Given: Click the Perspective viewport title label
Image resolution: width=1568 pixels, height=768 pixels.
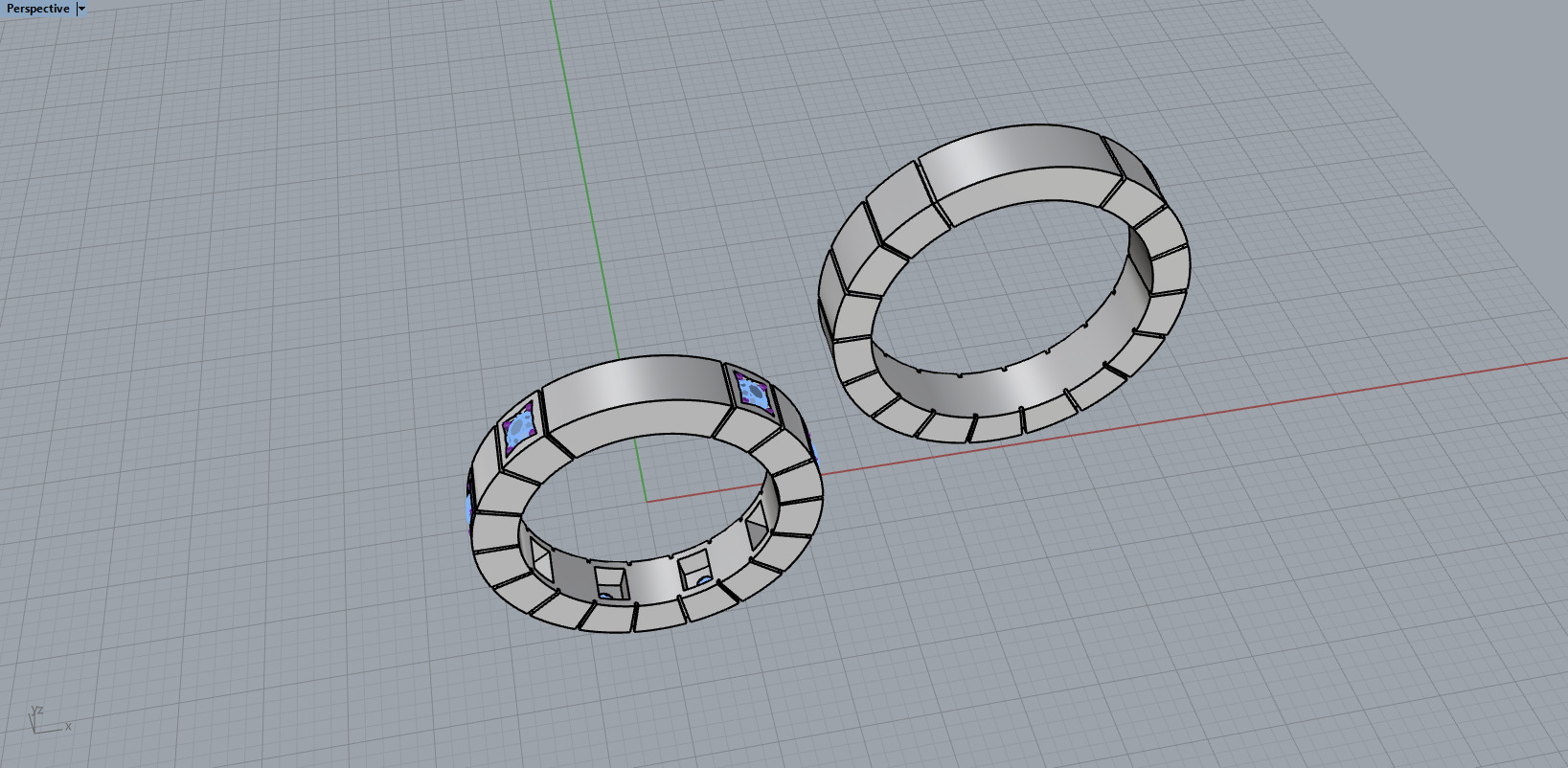Looking at the screenshot, I should (x=38, y=9).
